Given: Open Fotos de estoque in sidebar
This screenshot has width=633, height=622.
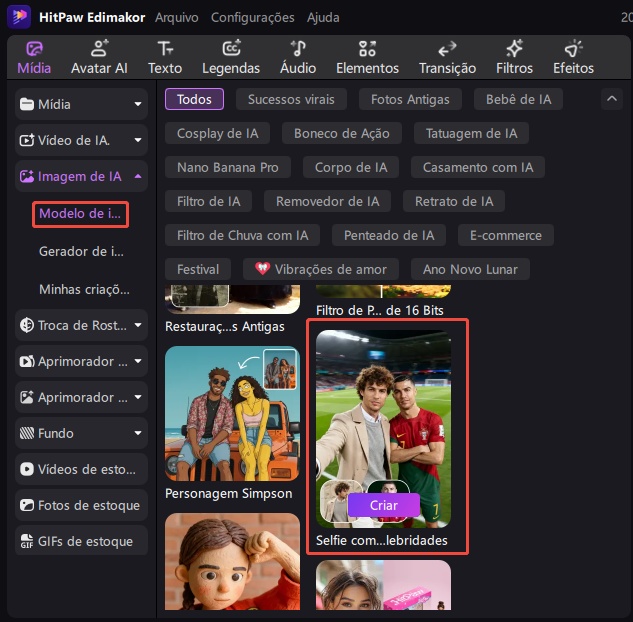Looking at the screenshot, I should pyautogui.click(x=81, y=505).
